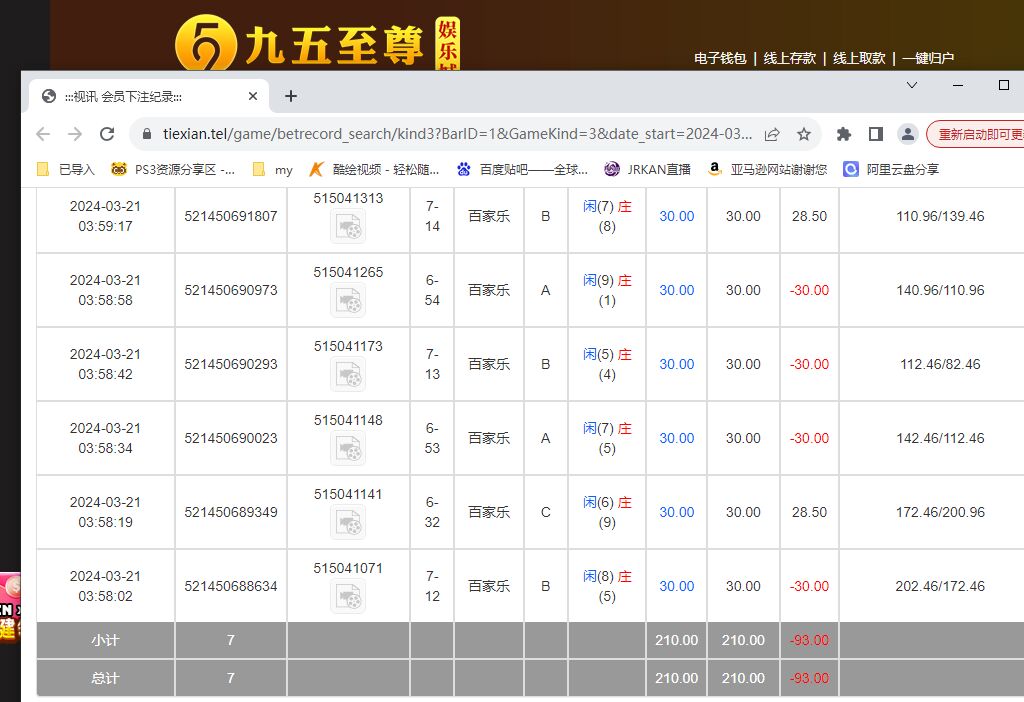Go back to the previous page
The width and height of the screenshot is (1024, 702).
pos(42,134)
